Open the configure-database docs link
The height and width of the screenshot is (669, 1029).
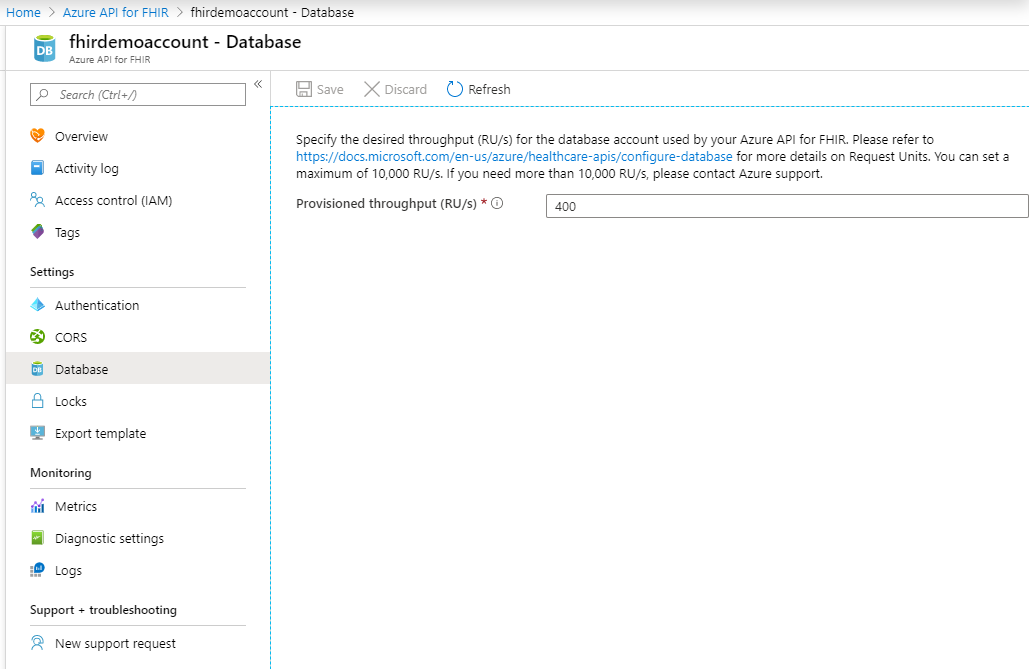click(x=514, y=157)
